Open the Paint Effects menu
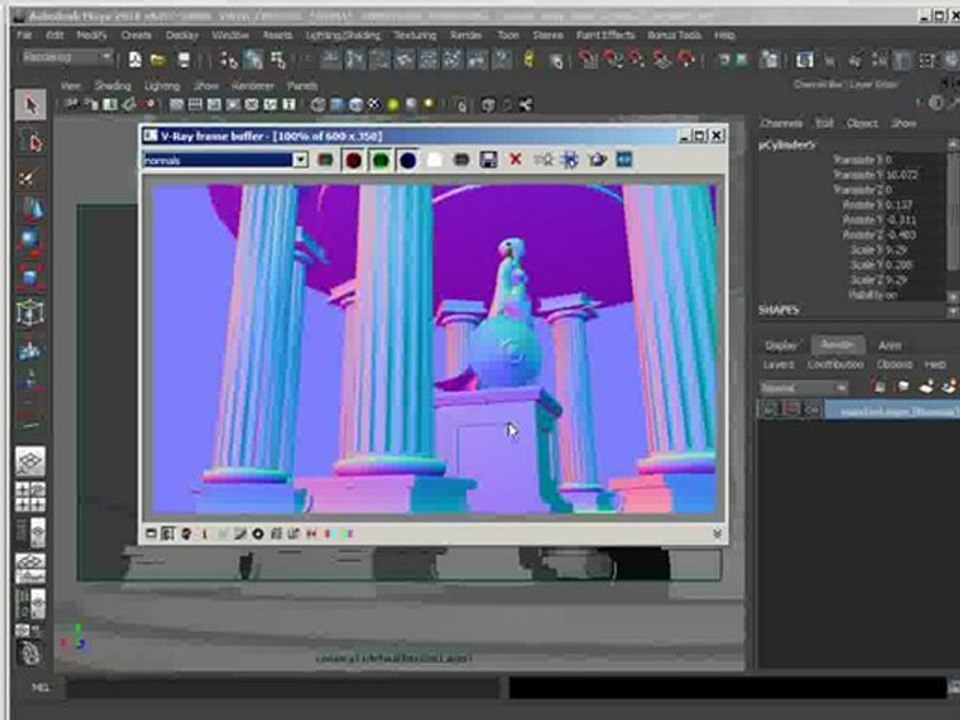Screen dimensions: 960x720 (x=605, y=36)
